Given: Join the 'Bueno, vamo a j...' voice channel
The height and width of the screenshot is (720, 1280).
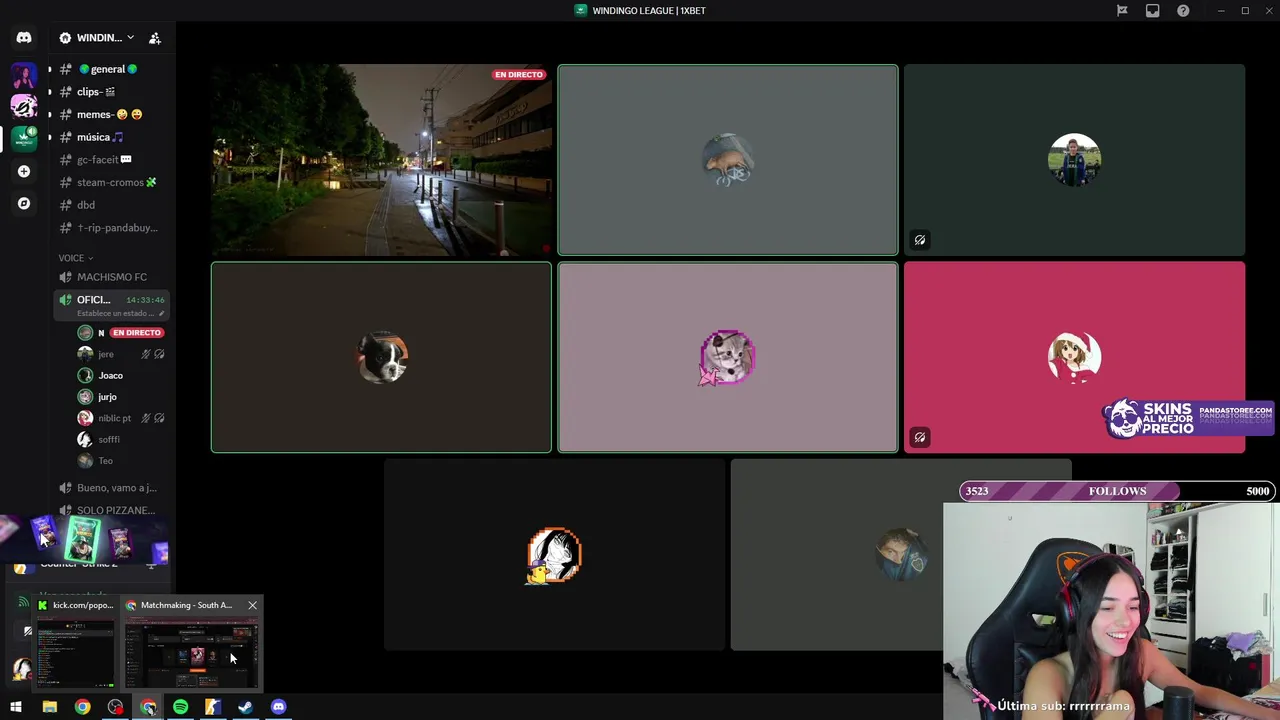Looking at the screenshot, I should pos(111,488).
